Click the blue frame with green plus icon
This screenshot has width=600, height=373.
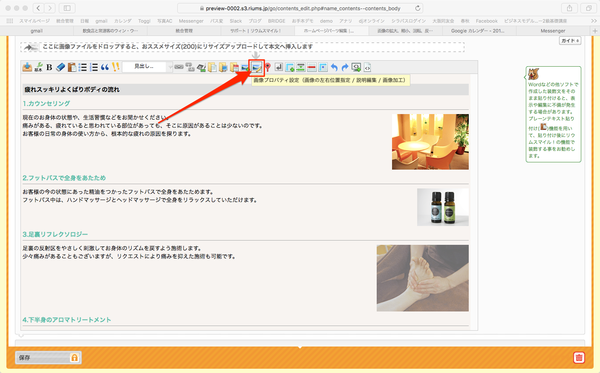(x=290, y=67)
